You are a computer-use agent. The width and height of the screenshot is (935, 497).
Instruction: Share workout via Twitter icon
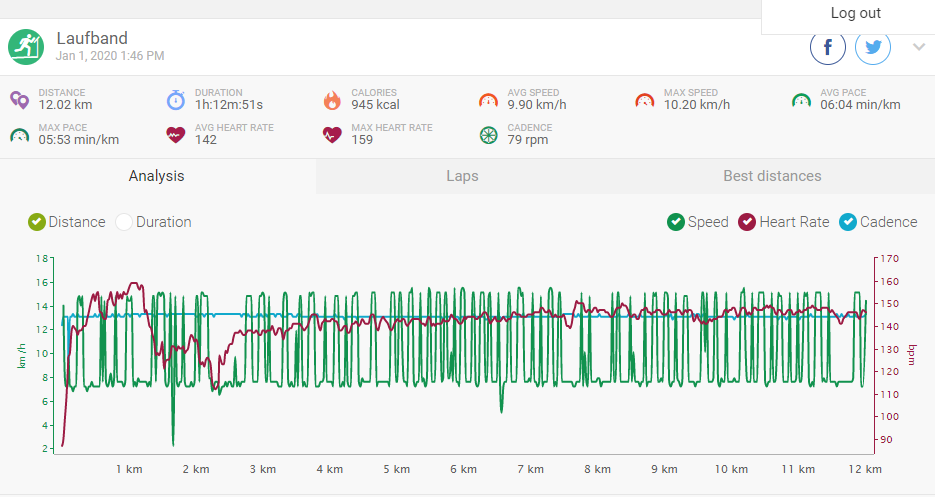pyautogui.click(x=872, y=47)
